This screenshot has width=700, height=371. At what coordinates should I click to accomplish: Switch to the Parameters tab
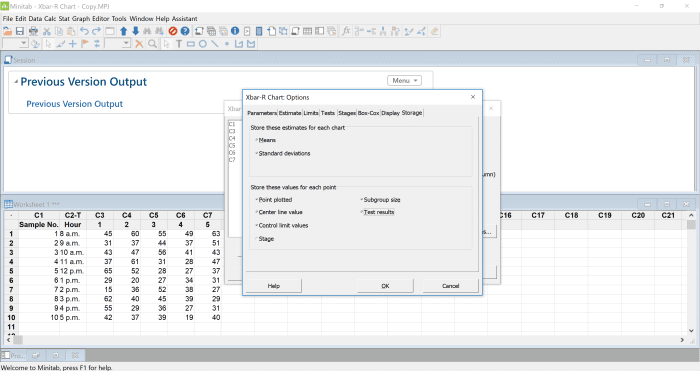click(262, 113)
